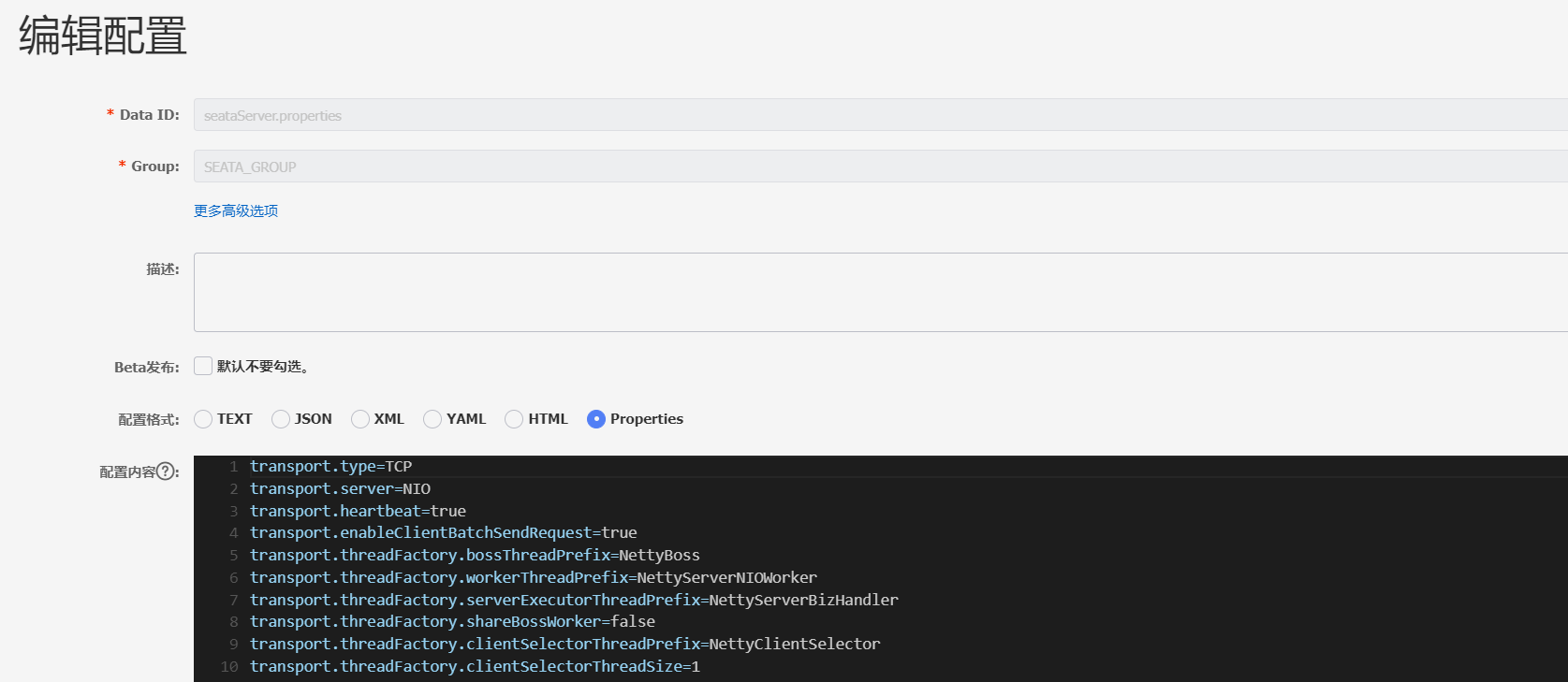Select the TEXT format radio button
The height and width of the screenshot is (682, 1568).
tap(203, 419)
